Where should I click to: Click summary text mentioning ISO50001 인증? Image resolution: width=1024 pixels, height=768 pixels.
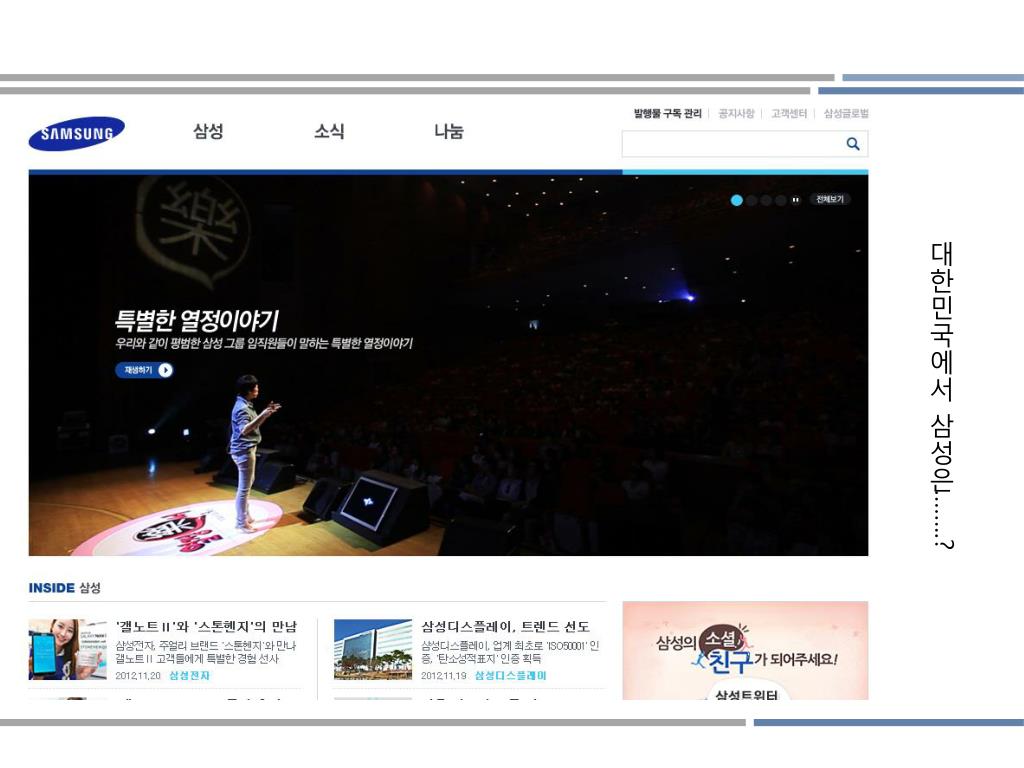tap(510, 652)
